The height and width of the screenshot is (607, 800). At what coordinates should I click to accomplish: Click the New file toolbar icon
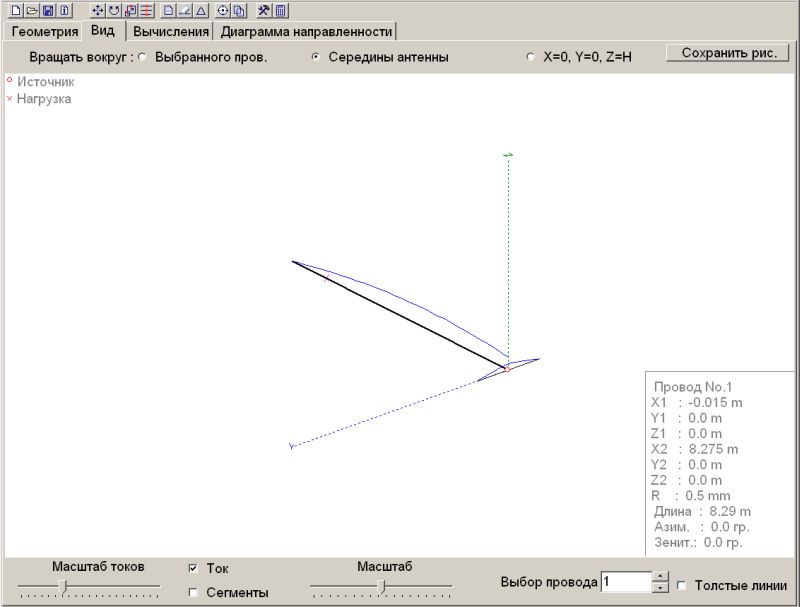pyautogui.click(x=15, y=10)
